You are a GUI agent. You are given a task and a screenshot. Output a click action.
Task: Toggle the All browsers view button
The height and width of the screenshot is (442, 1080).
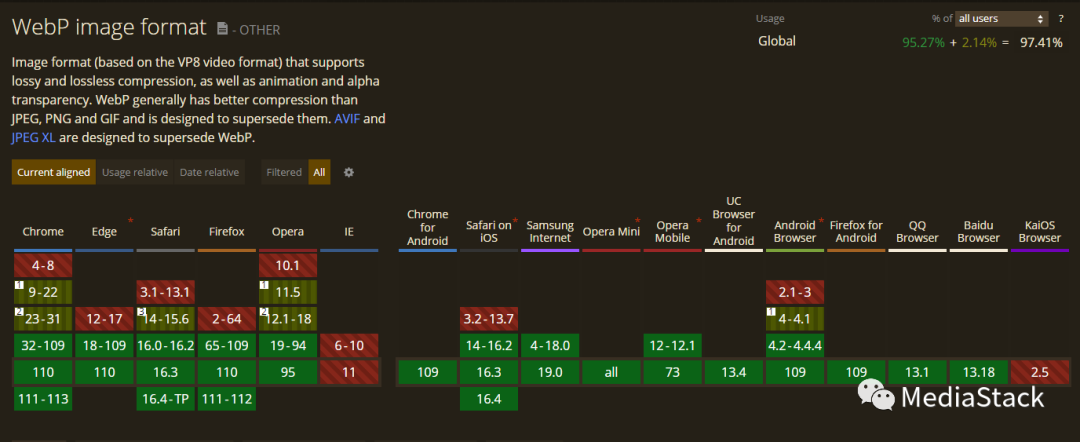point(319,172)
